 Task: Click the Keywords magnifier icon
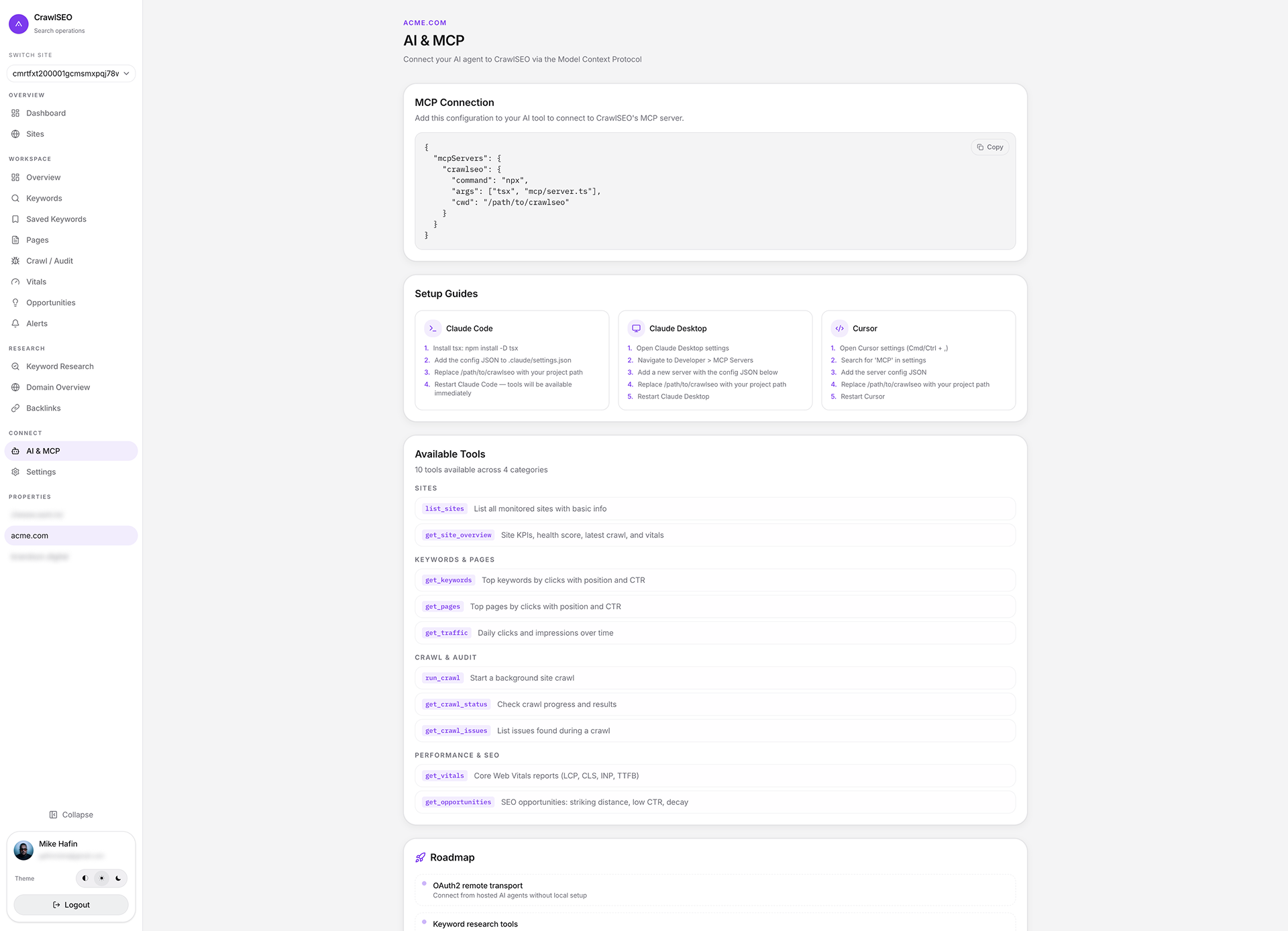click(15, 199)
